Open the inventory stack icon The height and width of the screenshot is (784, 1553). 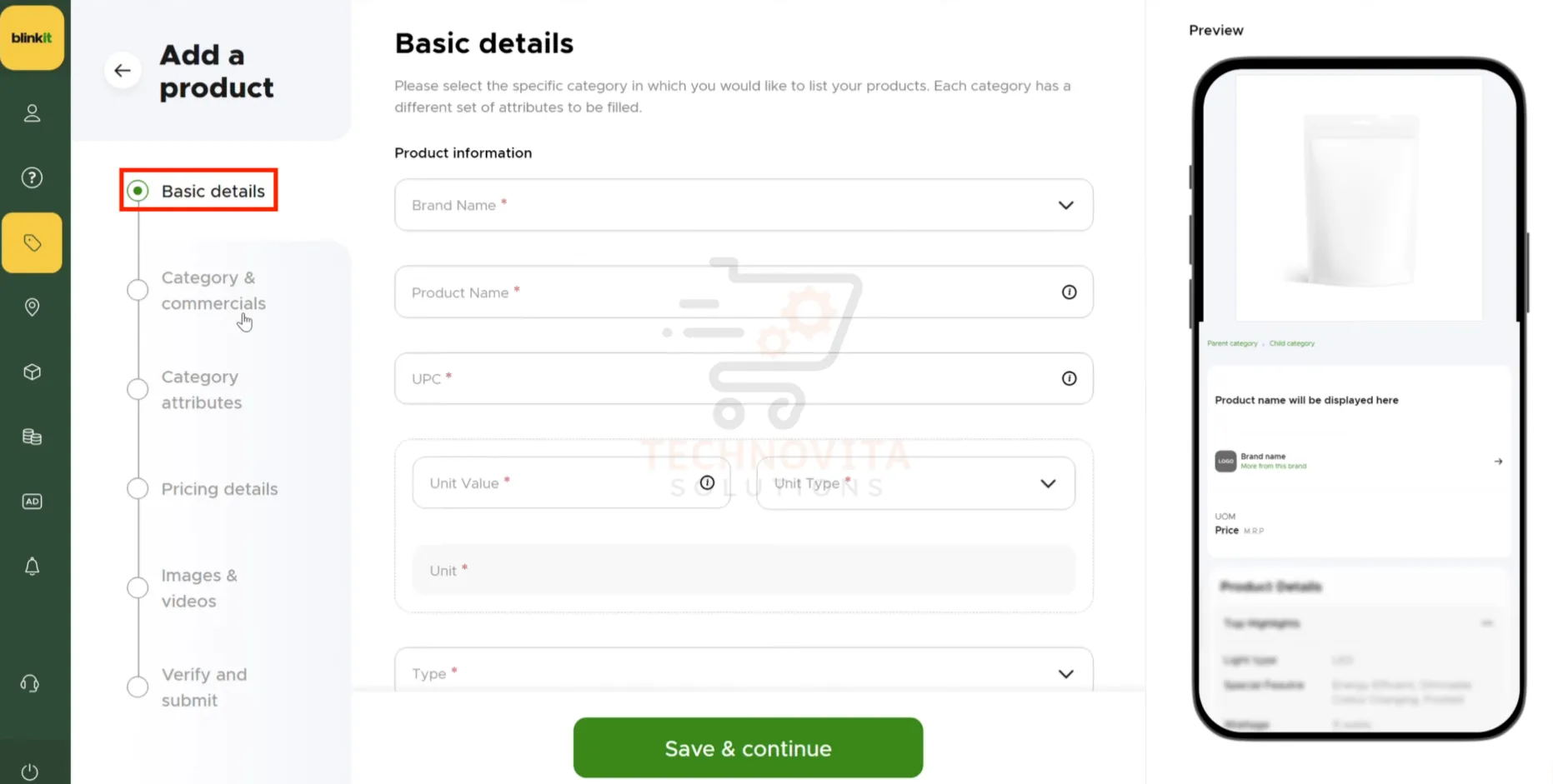click(x=32, y=437)
